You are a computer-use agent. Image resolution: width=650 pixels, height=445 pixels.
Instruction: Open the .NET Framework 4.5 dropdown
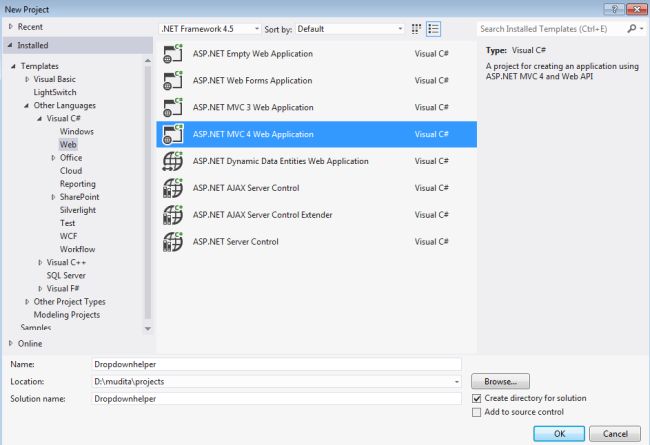pyautogui.click(x=210, y=29)
